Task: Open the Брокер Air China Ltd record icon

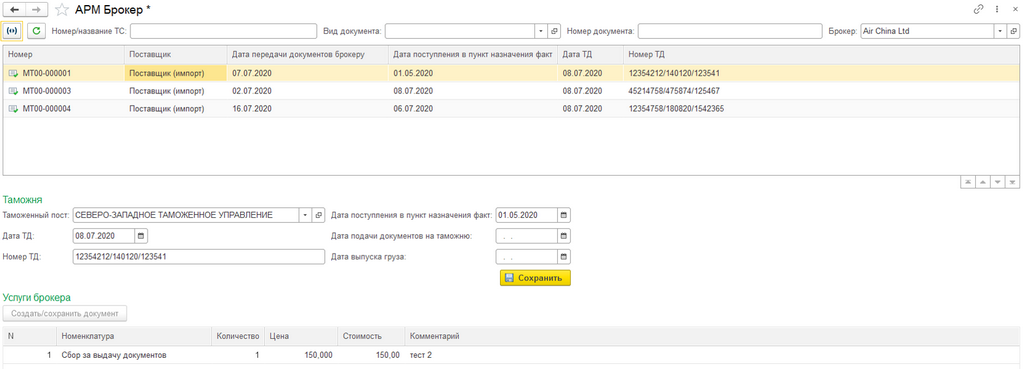Action: [1014, 31]
